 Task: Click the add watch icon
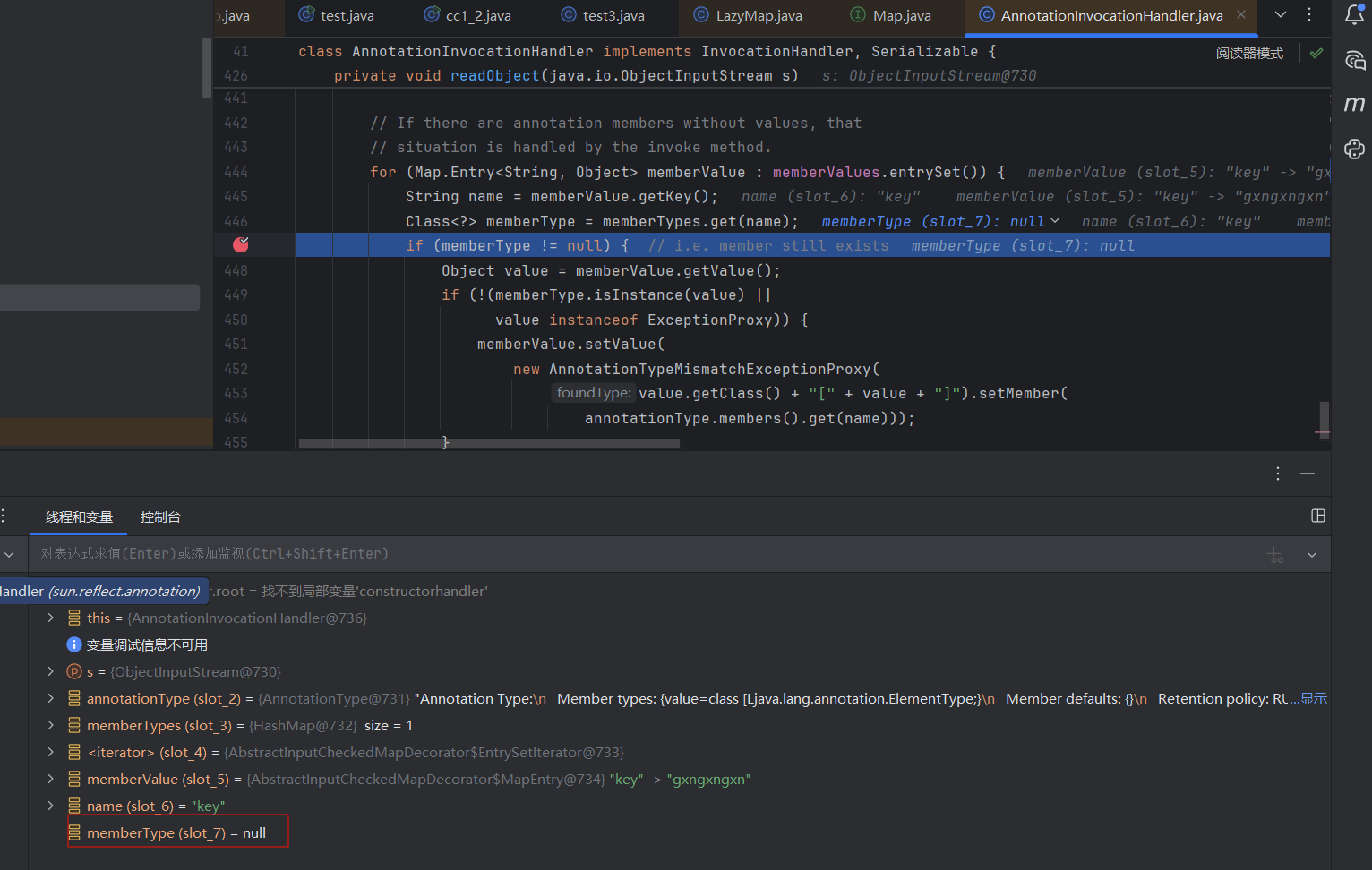point(1275,555)
